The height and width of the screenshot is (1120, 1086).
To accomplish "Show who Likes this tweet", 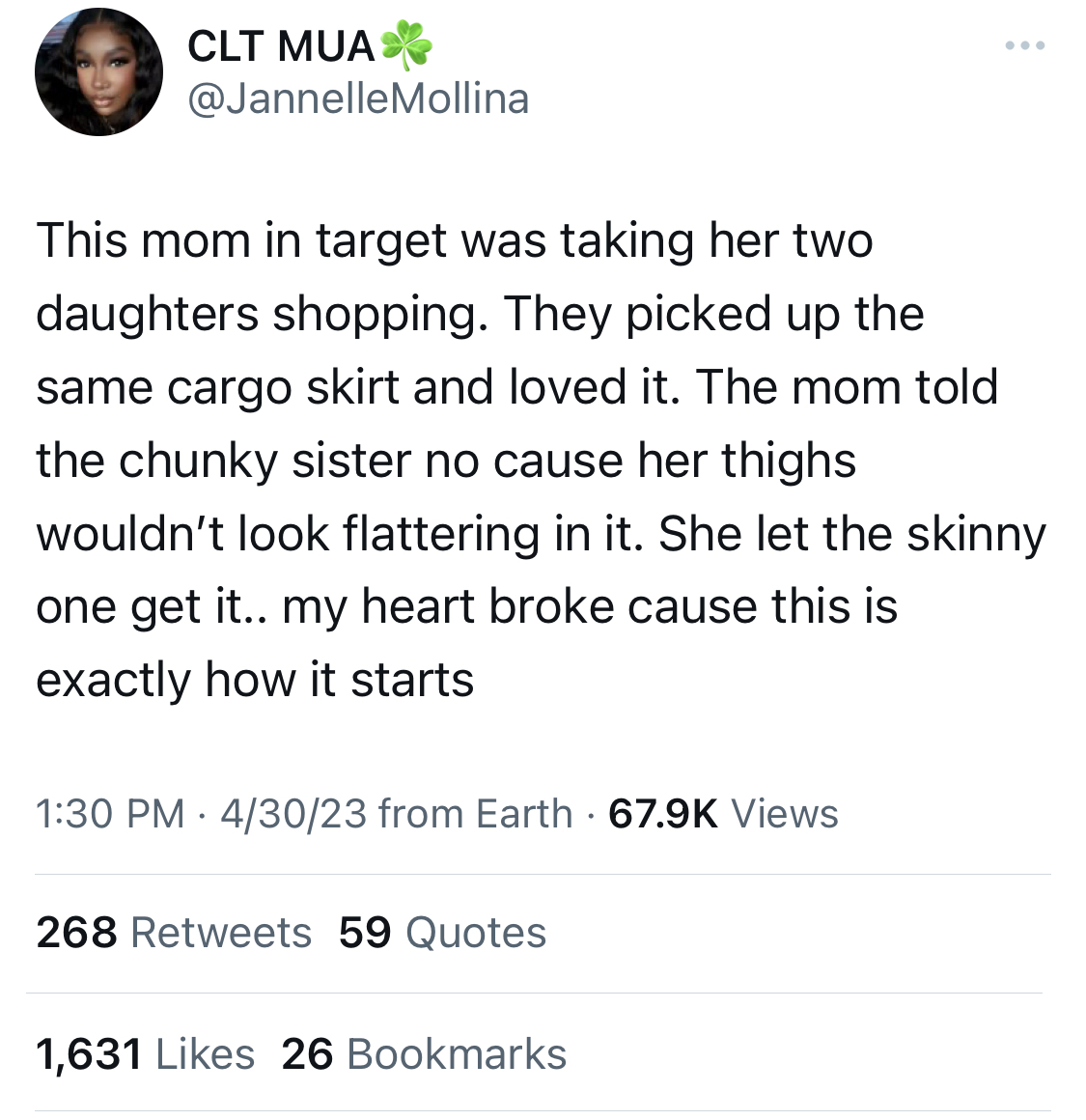I will 205,1054.
